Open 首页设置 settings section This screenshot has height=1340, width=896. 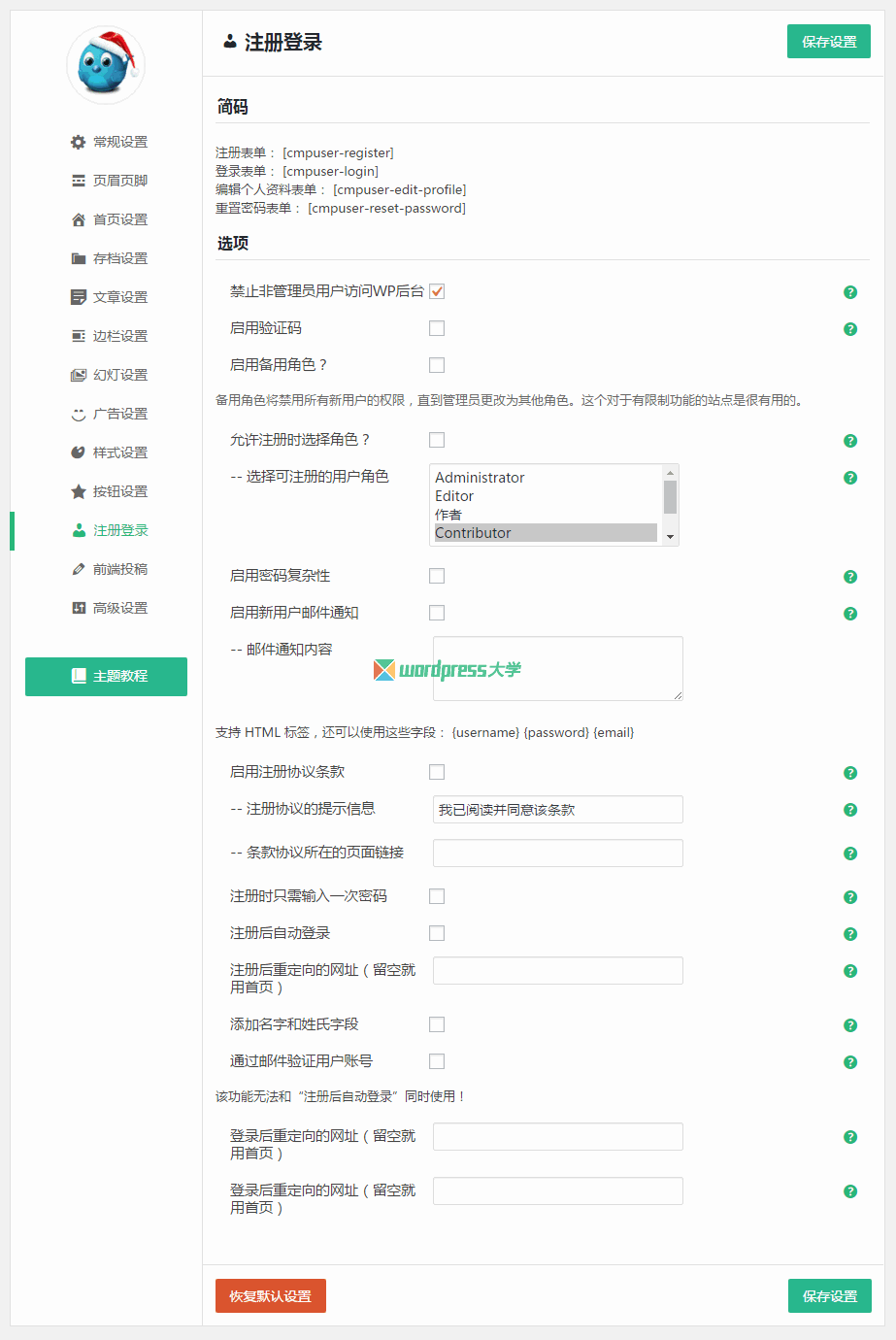pyautogui.click(x=109, y=219)
